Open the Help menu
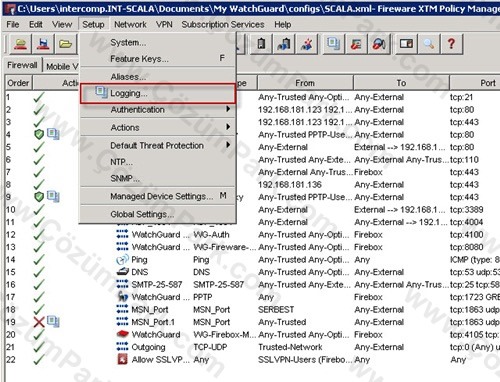This screenshot has width=500, height=382. coord(283,25)
